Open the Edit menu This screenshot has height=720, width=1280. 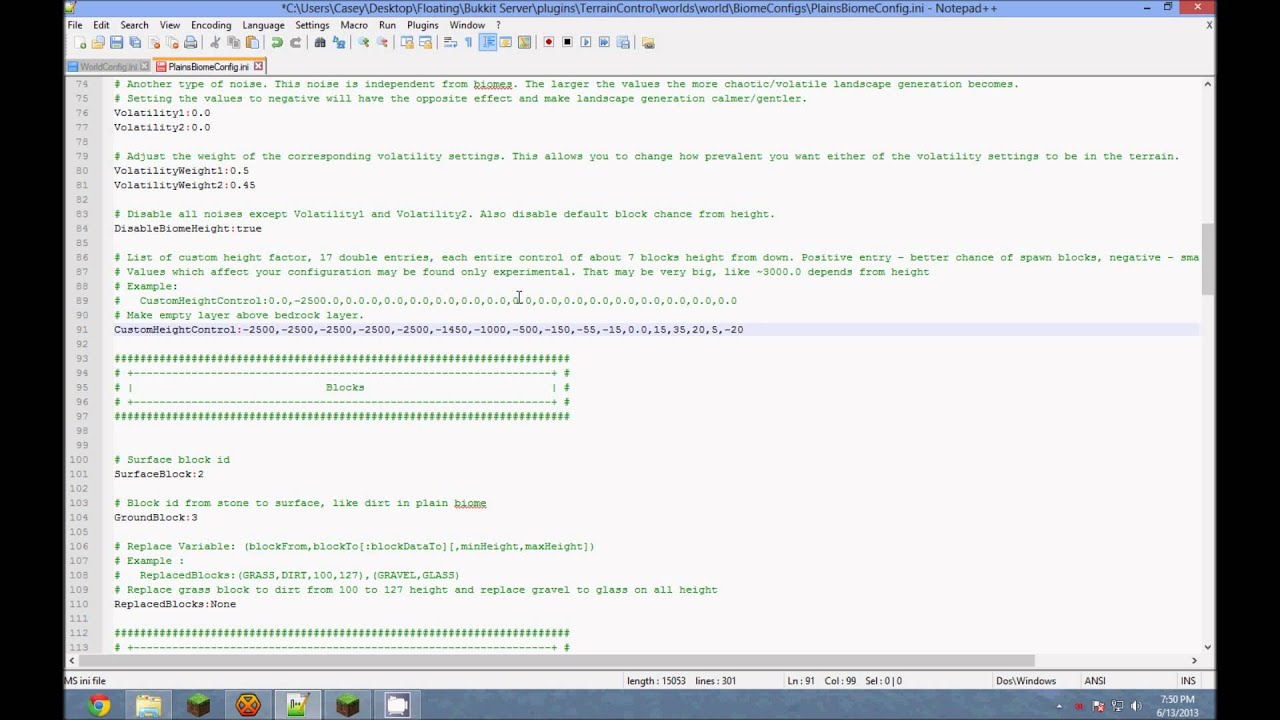click(x=101, y=25)
